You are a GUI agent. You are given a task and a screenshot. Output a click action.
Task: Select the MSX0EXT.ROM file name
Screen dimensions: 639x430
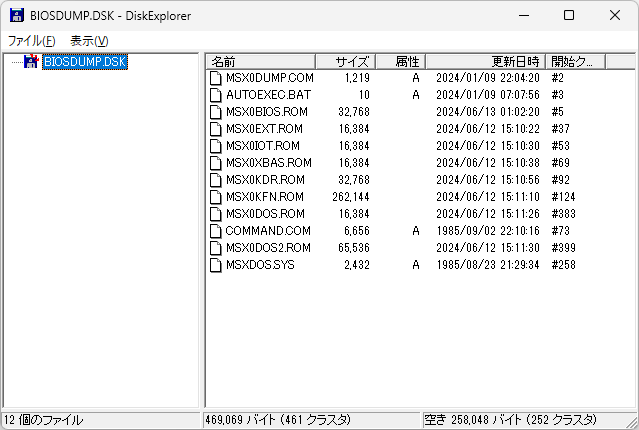point(264,129)
